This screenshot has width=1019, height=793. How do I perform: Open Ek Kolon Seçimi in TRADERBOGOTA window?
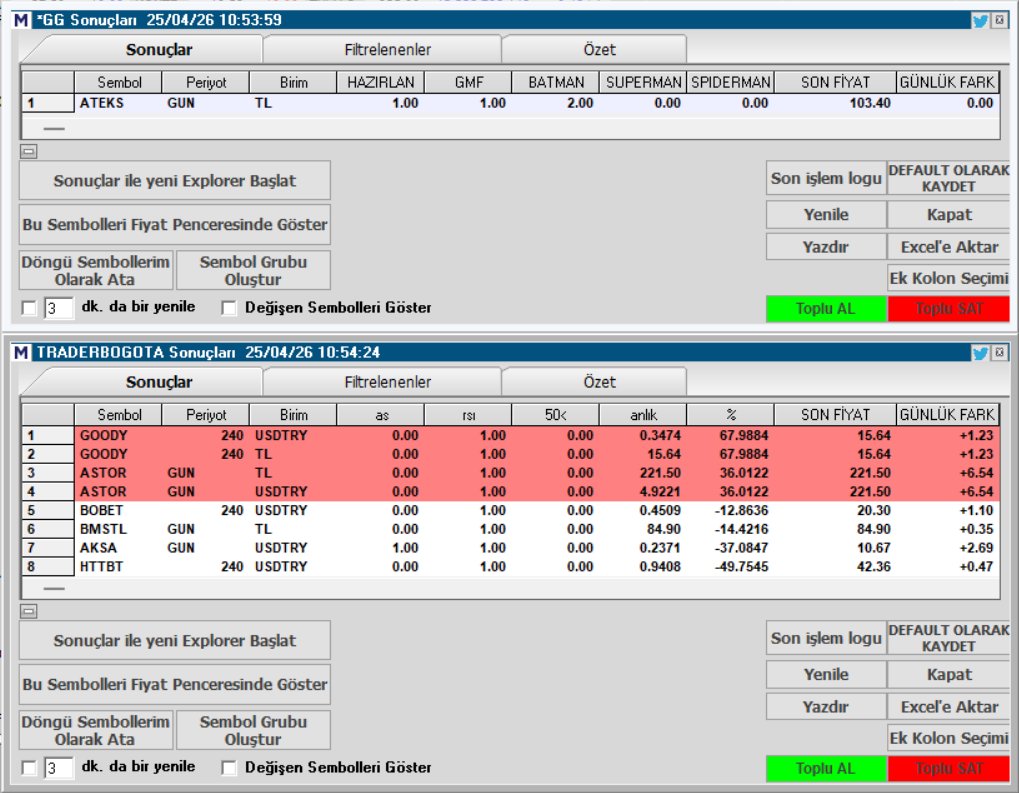pos(949,738)
